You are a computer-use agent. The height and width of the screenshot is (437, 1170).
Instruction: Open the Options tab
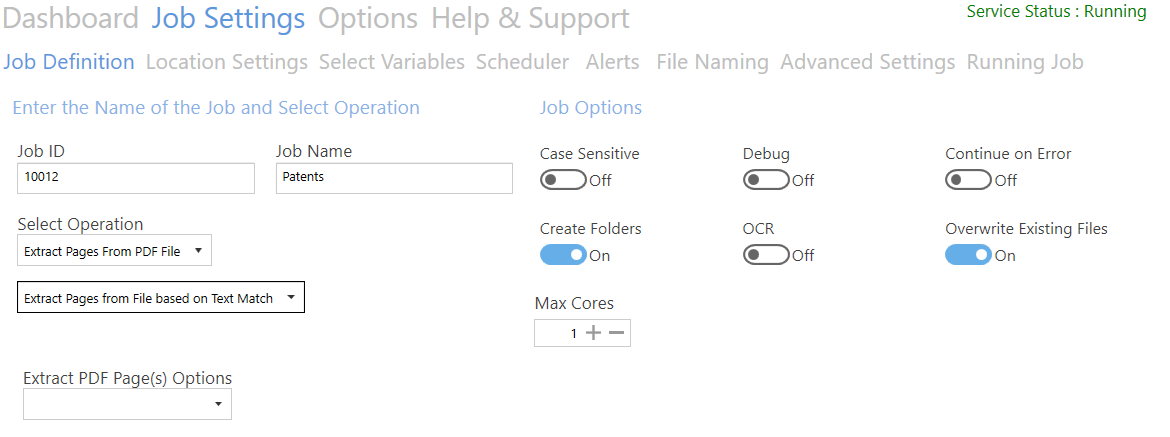(368, 18)
